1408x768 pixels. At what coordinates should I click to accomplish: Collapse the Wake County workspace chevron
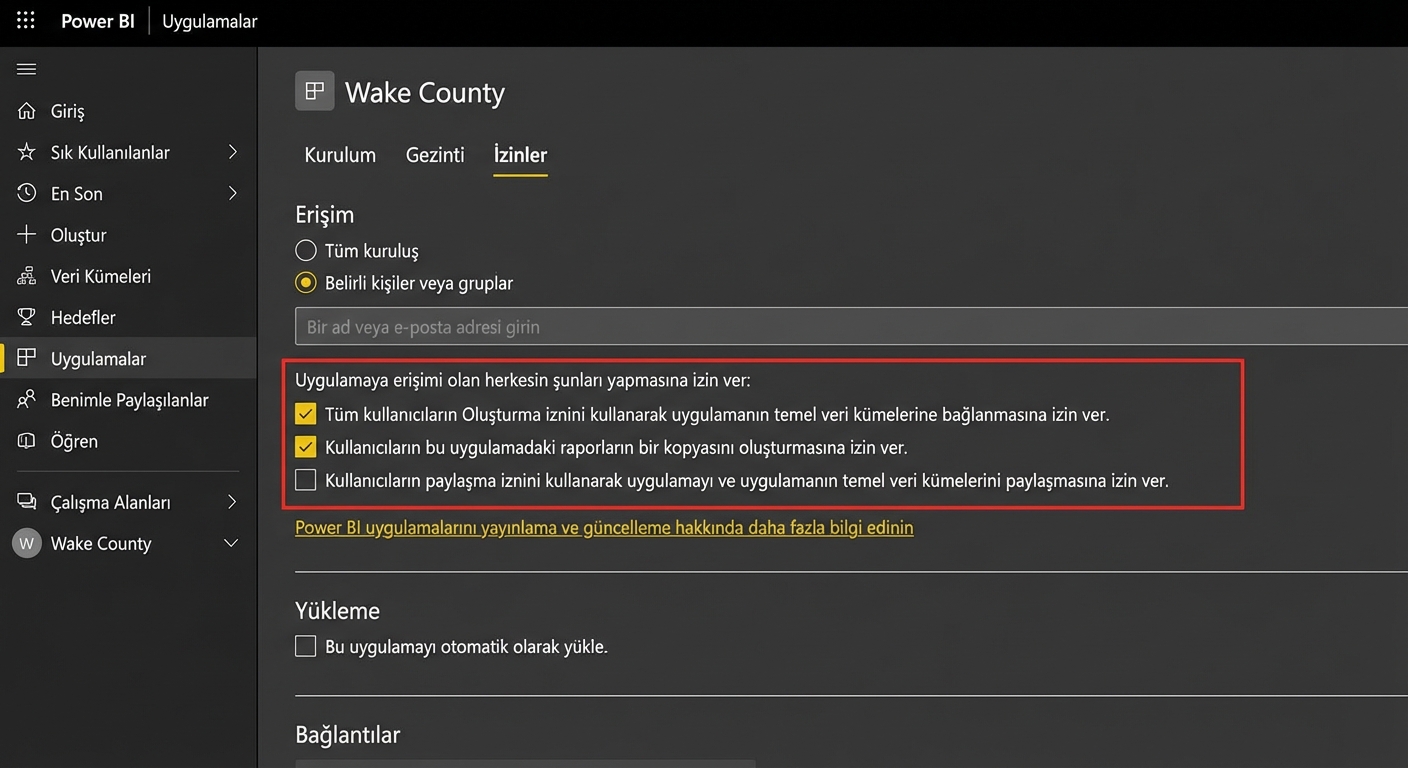click(231, 543)
